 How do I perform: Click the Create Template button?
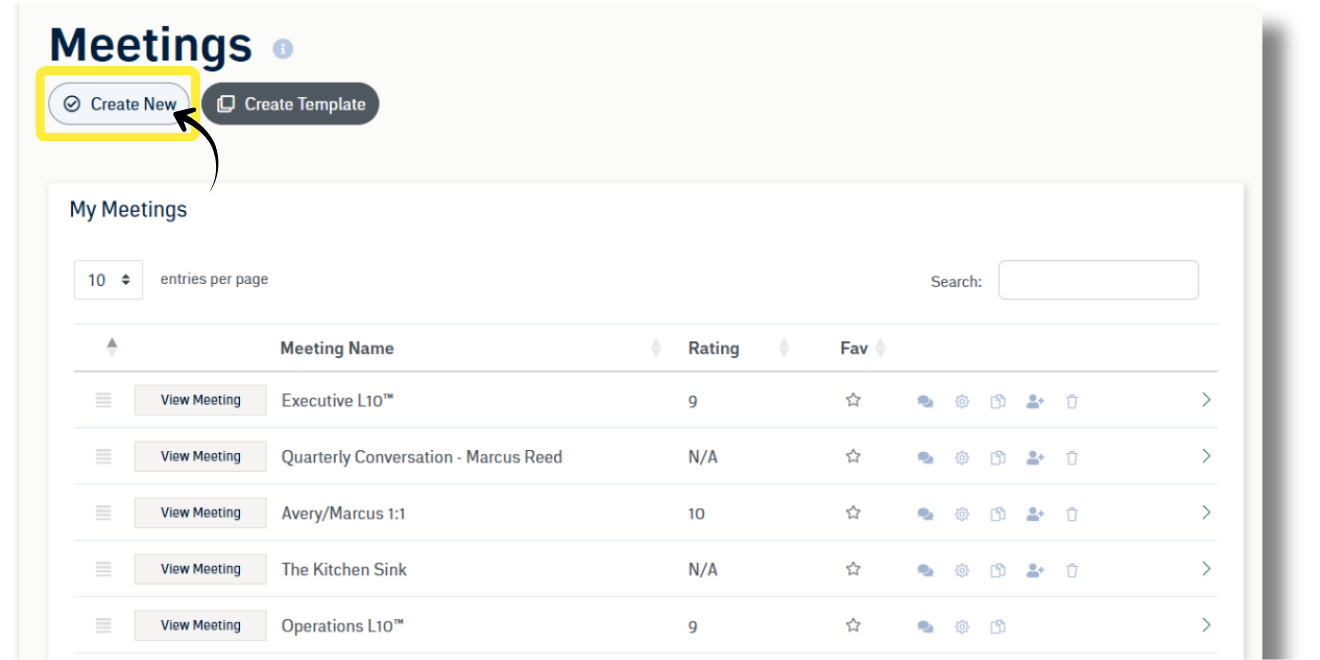[x=291, y=104]
